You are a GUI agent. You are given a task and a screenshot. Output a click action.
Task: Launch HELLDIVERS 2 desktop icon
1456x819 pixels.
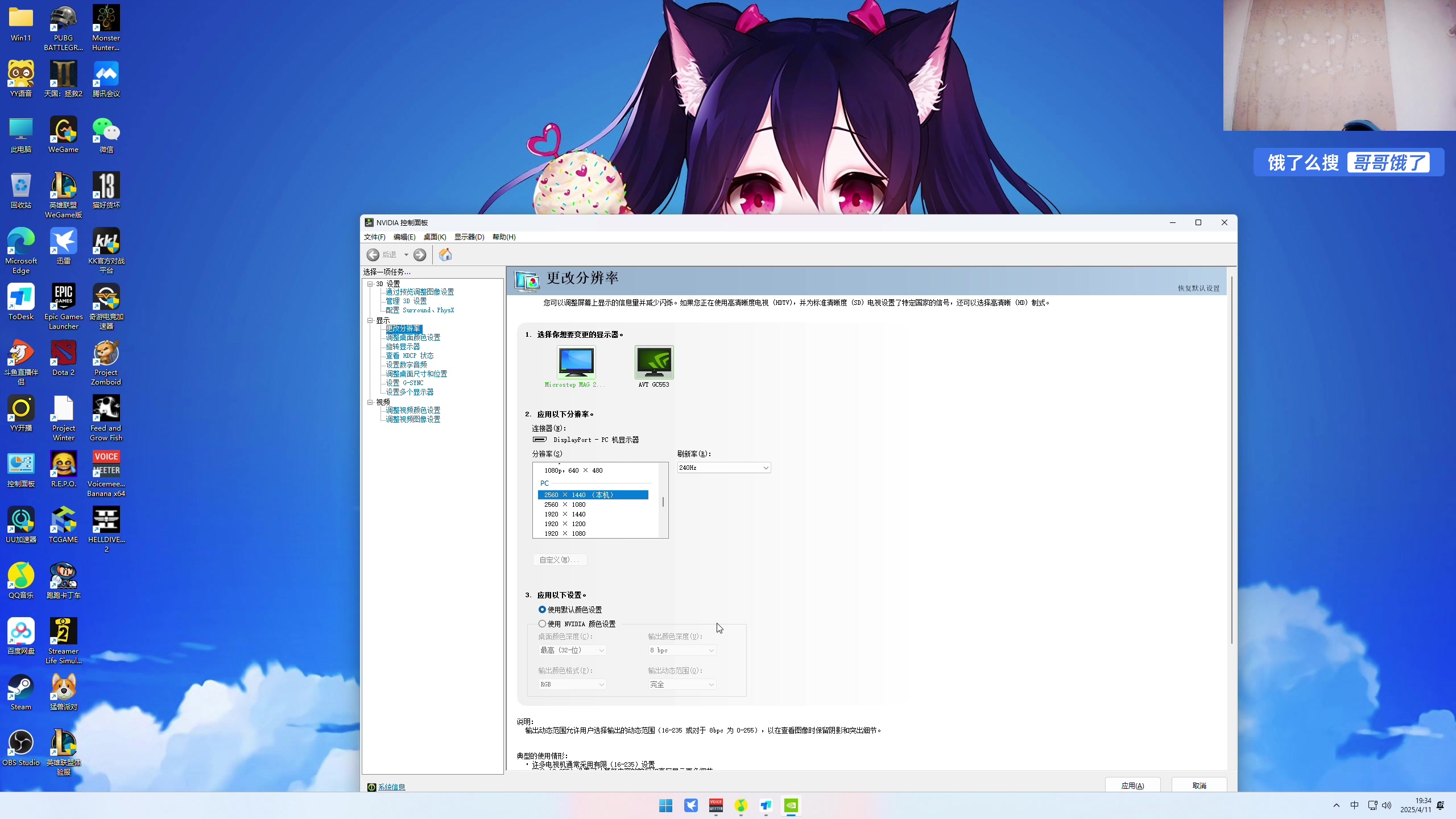pos(106,530)
